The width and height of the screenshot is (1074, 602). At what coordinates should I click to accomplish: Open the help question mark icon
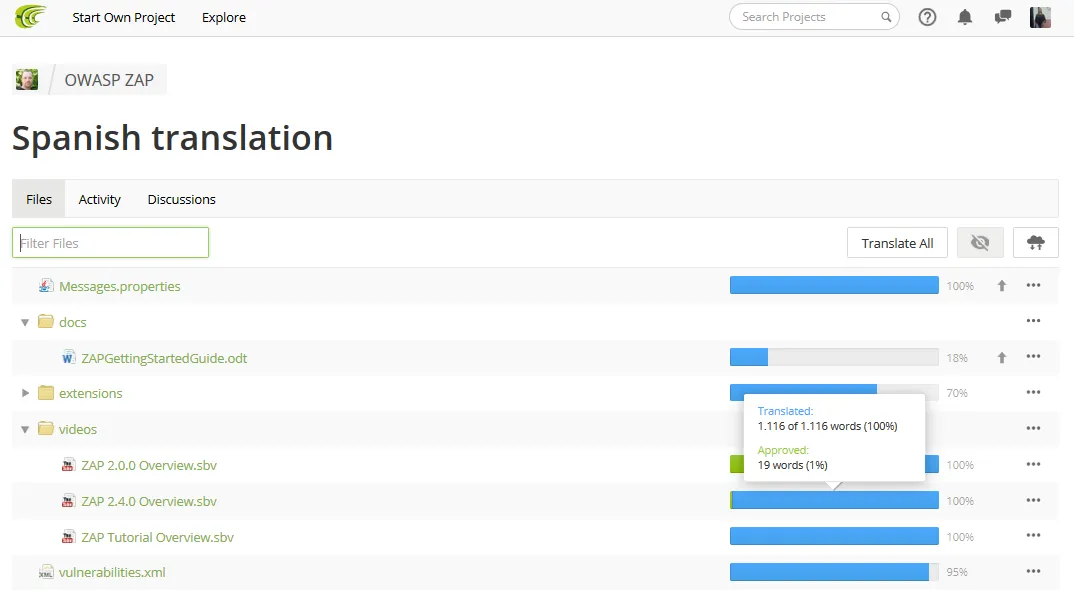coord(927,17)
